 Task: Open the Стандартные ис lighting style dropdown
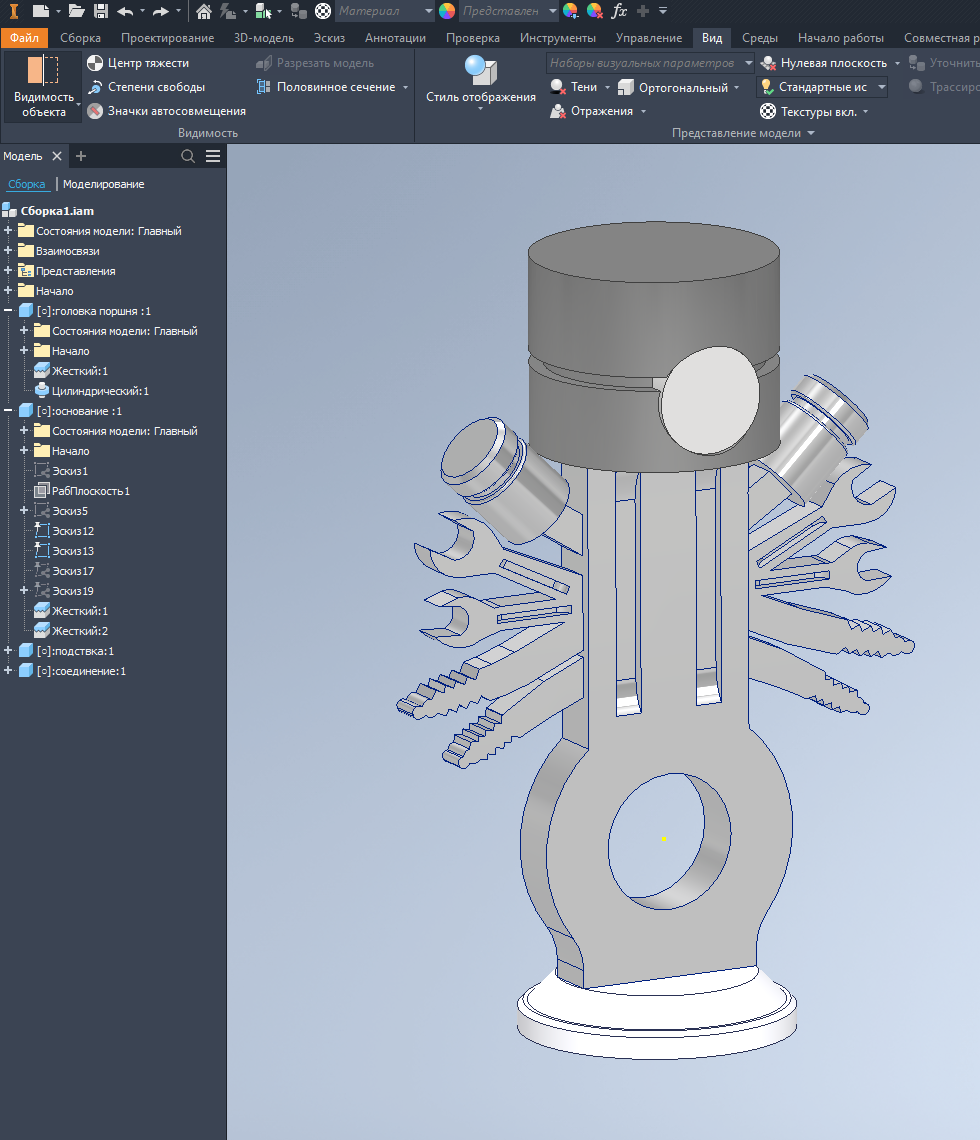pyautogui.click(x=822, y=87)
